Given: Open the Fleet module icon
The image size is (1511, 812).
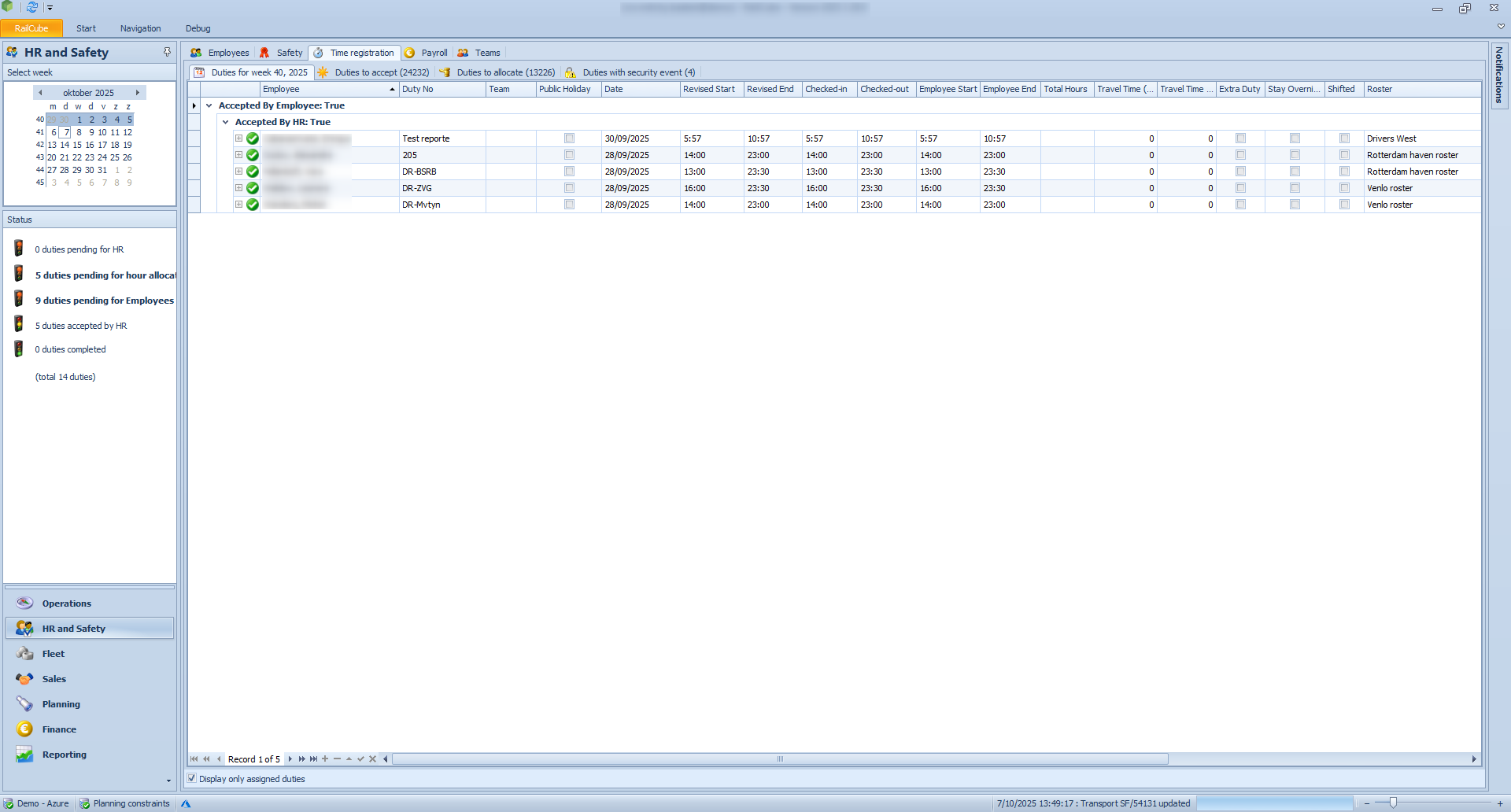Looking at the screenshot, I should [25, 654].
